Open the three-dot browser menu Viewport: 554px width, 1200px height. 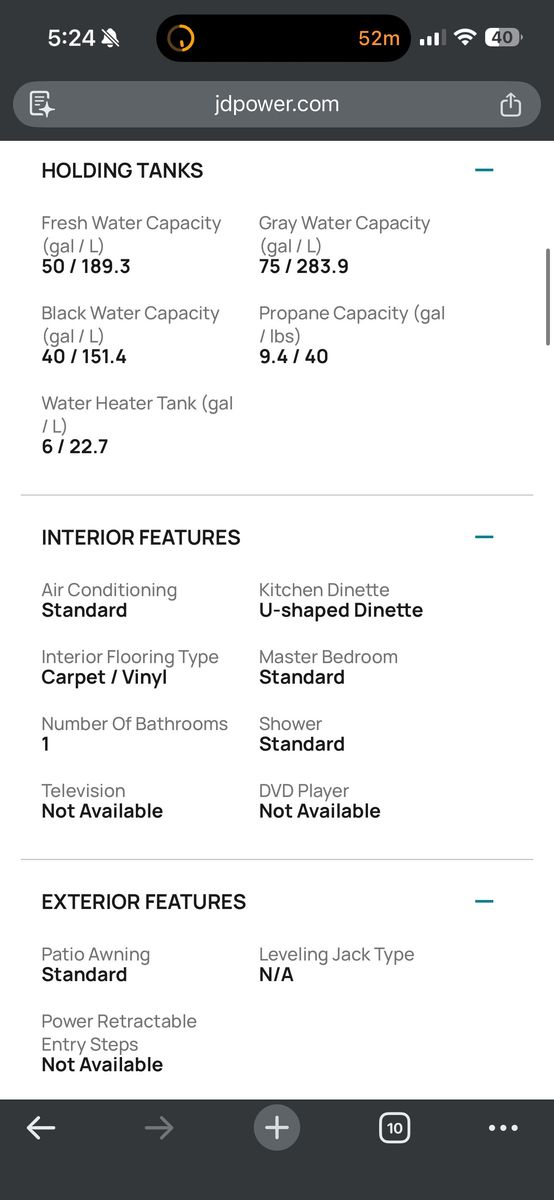[504, 1128]
